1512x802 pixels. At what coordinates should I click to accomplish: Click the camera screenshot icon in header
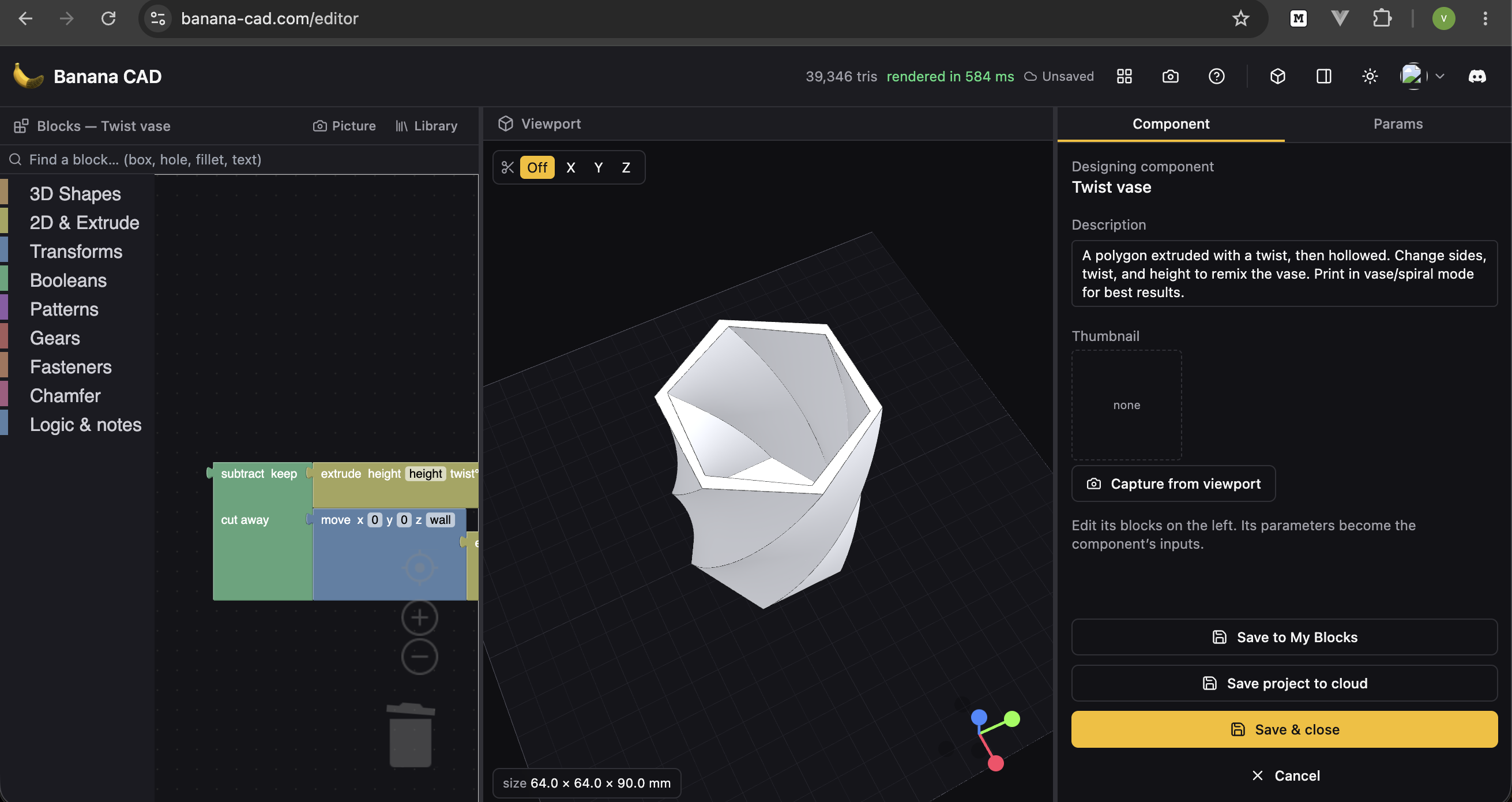(1170, 76)
